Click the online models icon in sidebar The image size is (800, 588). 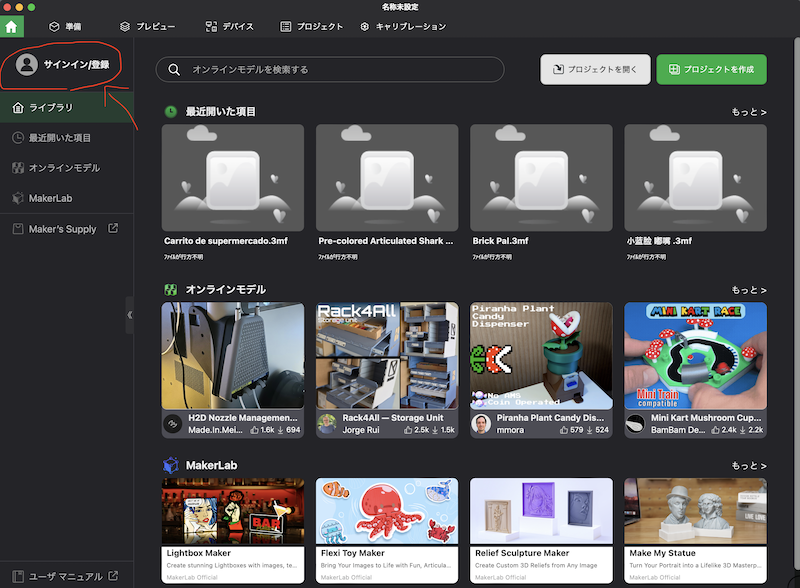[x=18, y=168]
